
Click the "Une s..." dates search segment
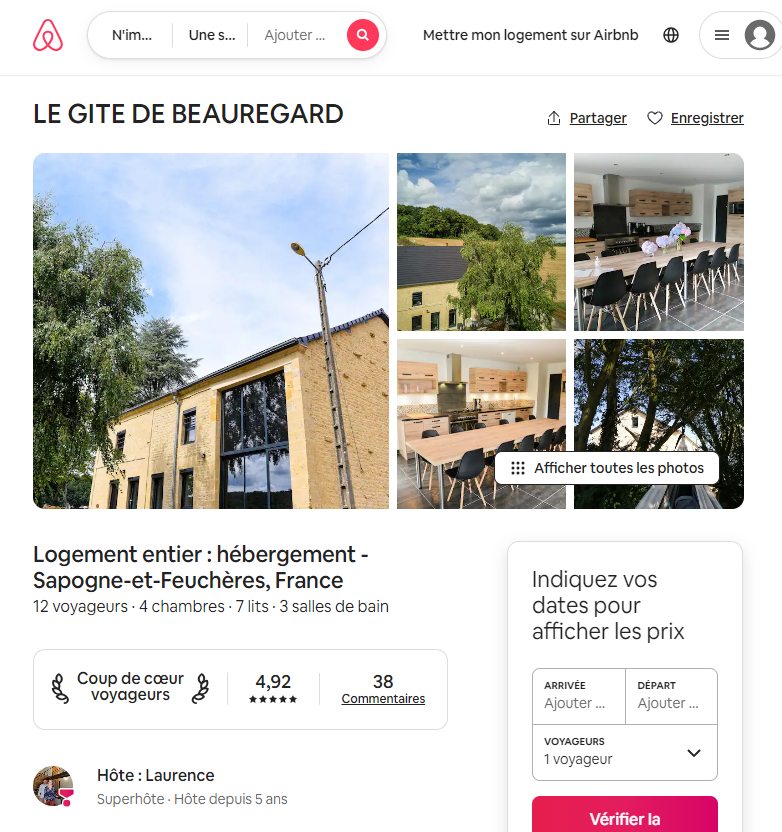coord(212,35)
